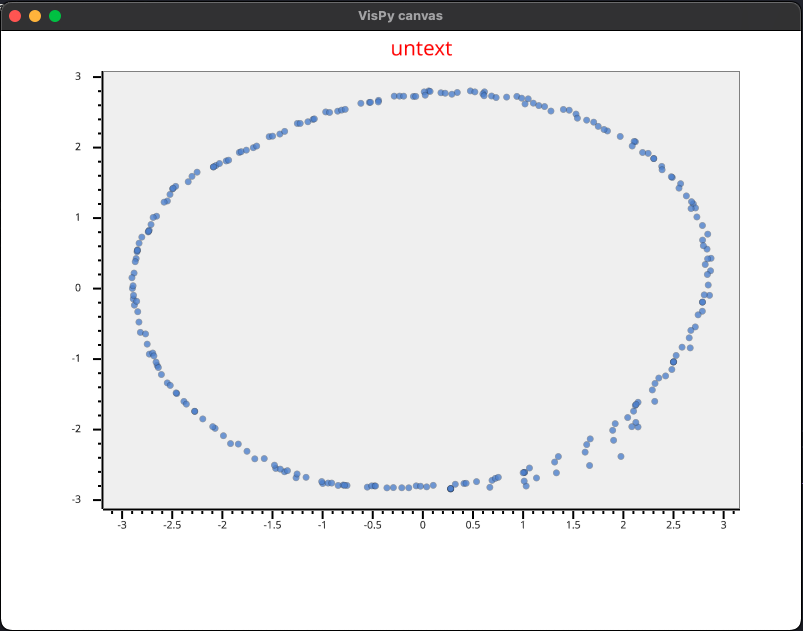Click y-axis tick label '-1'
Screen dimensions: 803x631
point(76,359)
